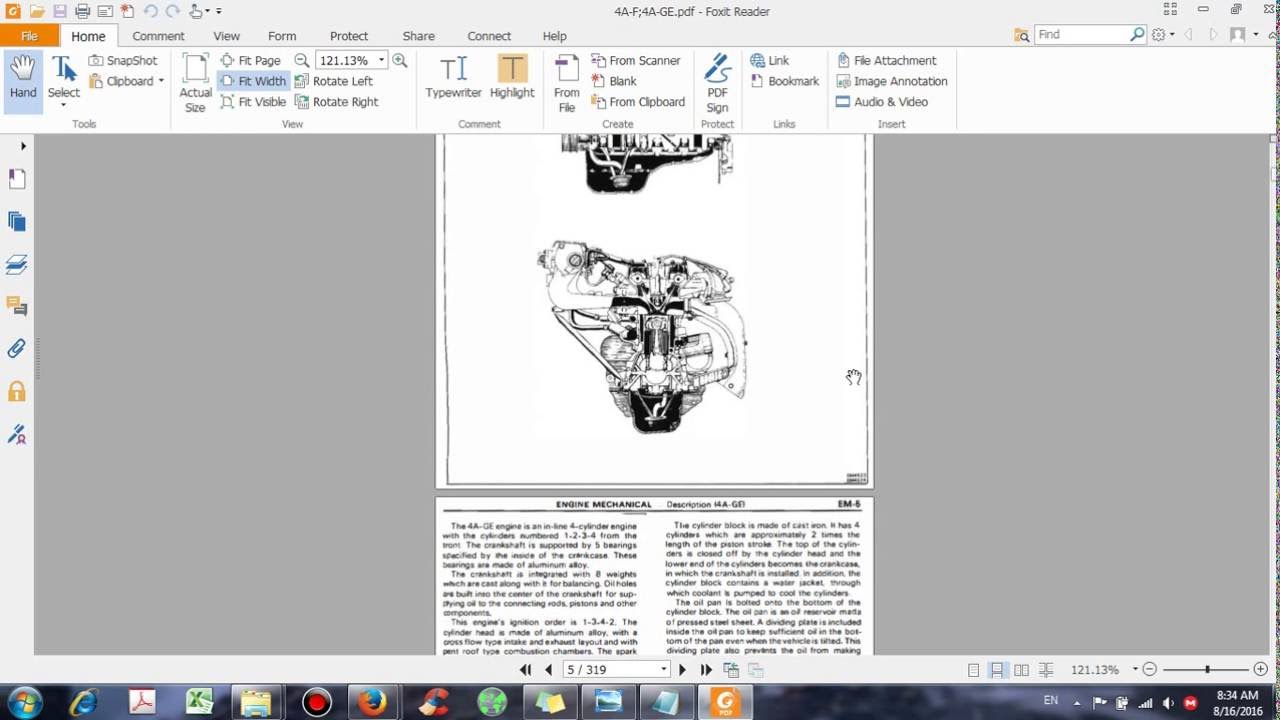Click the Print icon in quick access toolbar

[82, 11]
